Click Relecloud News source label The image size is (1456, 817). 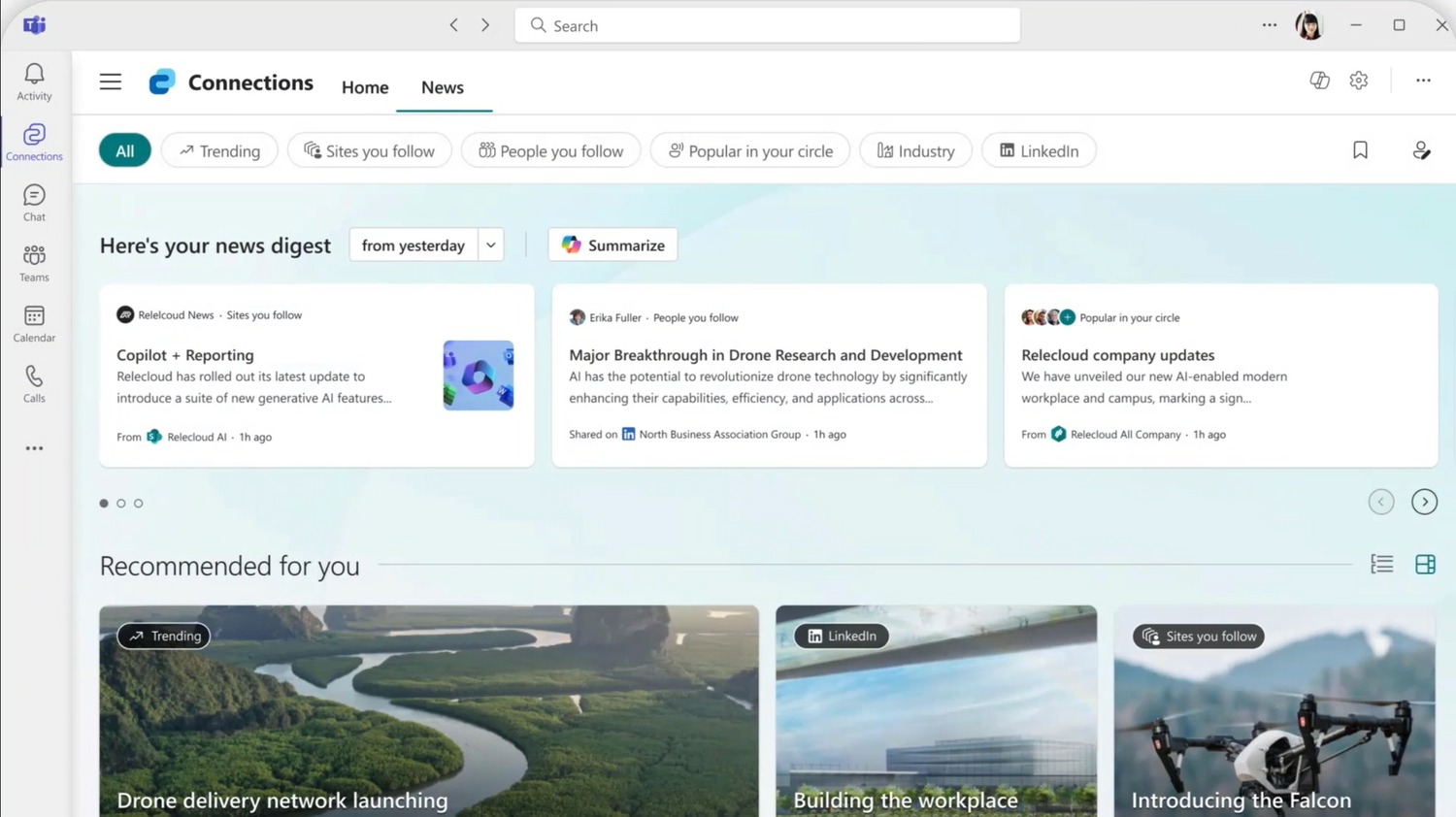point(176,314)
